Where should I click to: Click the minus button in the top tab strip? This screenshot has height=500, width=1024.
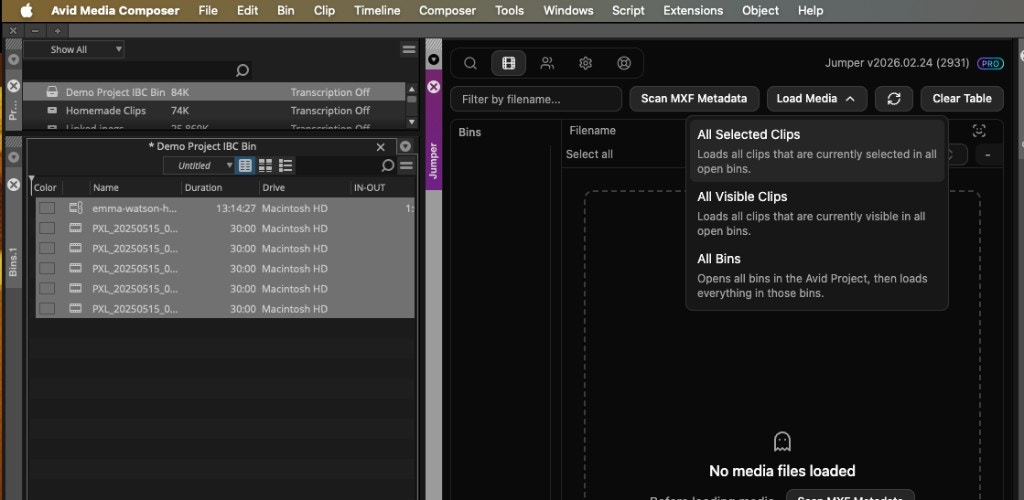(35, 31)
